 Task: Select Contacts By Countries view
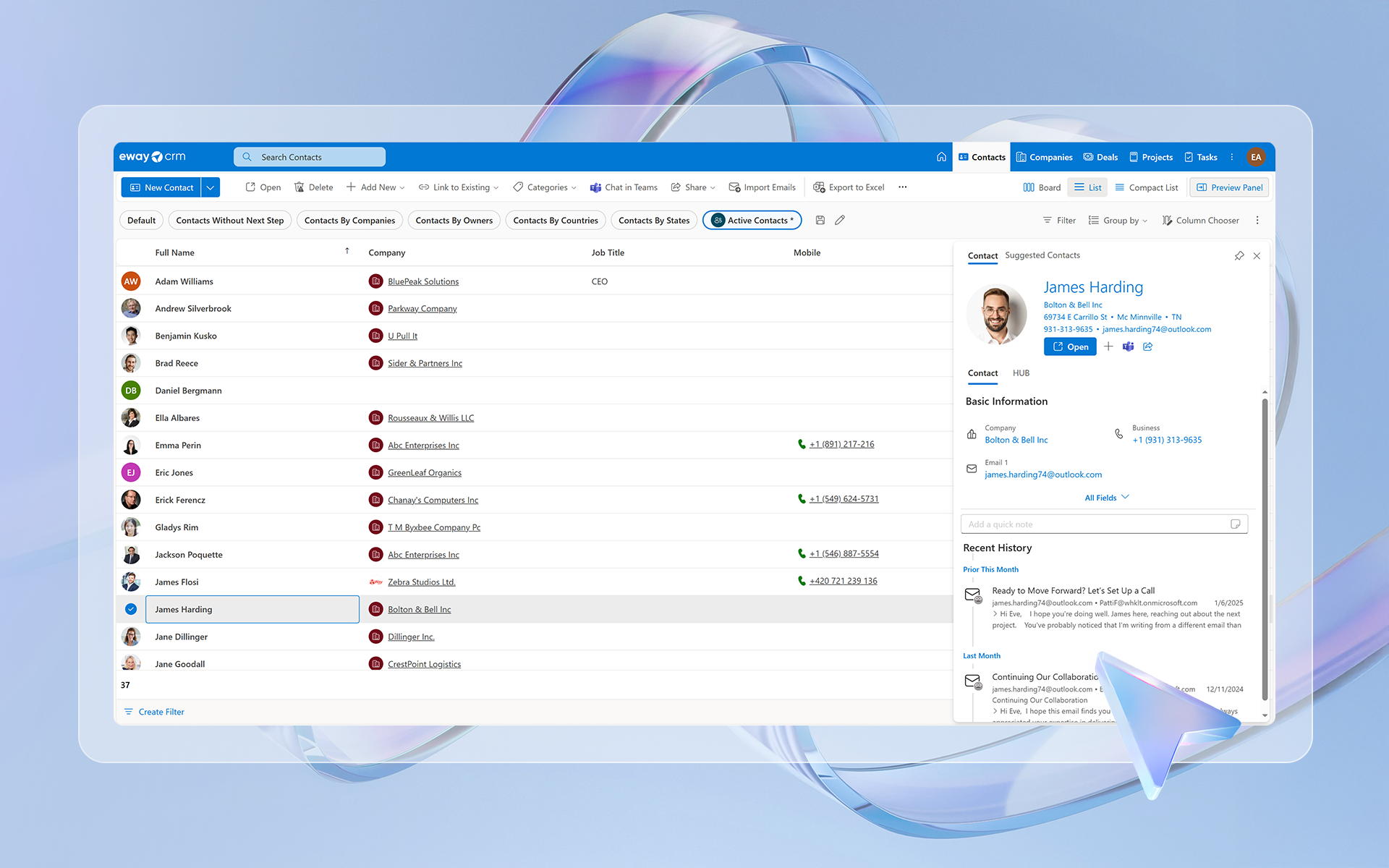[556, 221]
